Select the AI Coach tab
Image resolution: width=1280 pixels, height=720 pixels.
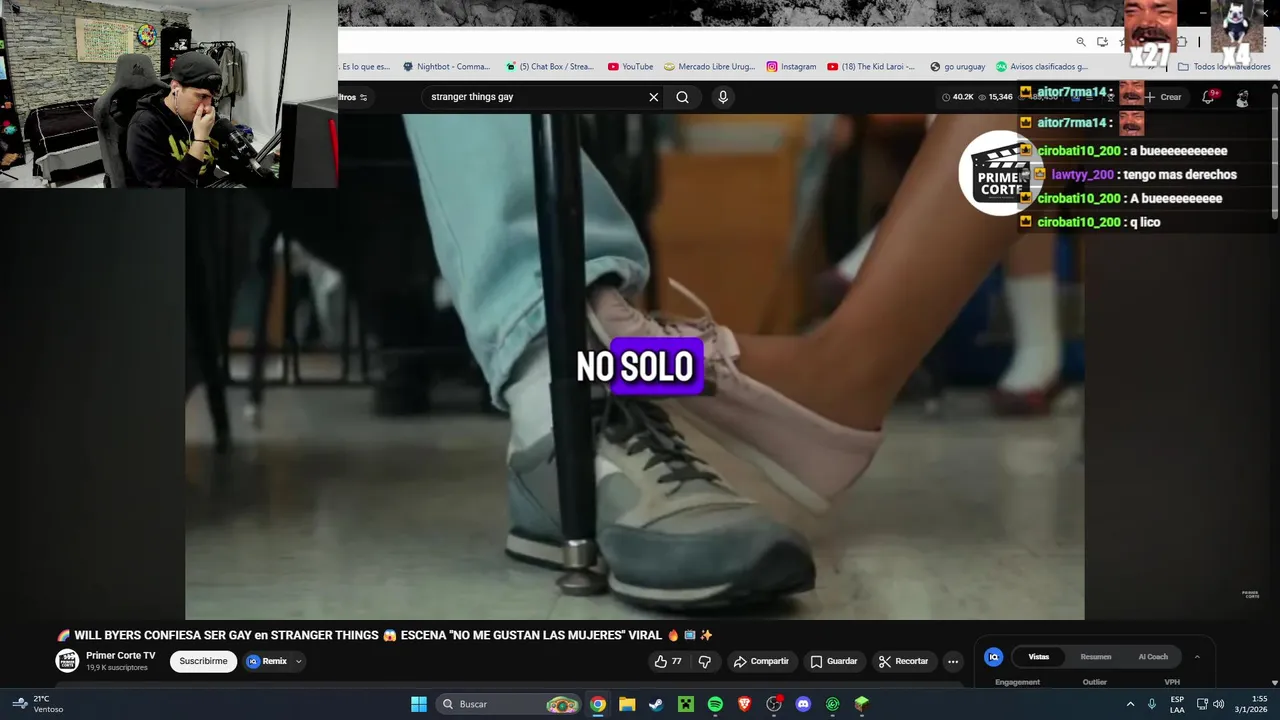(1153, 657)
